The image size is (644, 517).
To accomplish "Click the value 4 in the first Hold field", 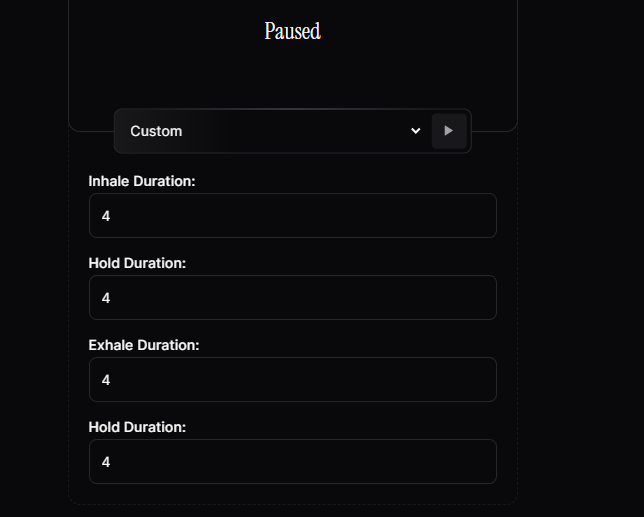I will (x=106, y=298).
